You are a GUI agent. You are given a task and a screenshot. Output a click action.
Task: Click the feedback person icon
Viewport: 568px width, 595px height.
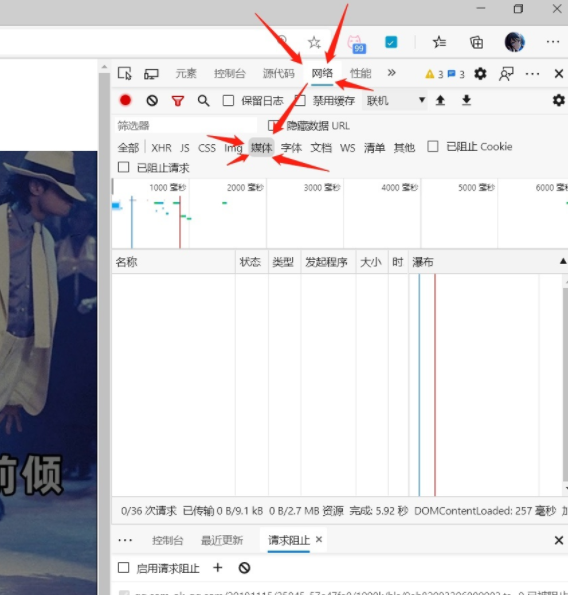(506, 74)
